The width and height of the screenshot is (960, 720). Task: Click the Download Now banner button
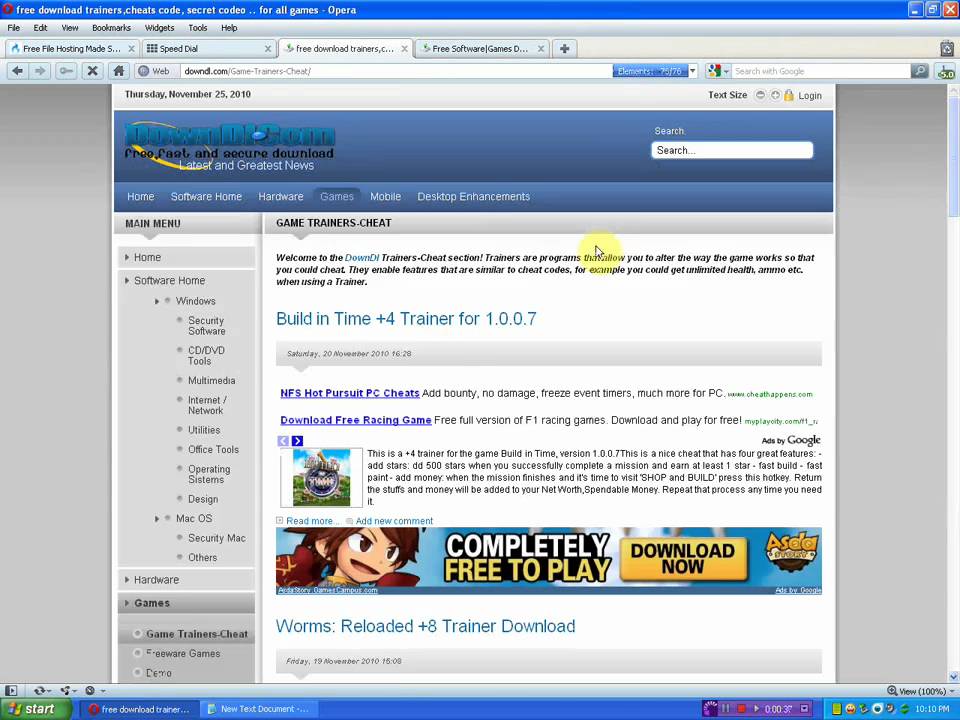683,559
